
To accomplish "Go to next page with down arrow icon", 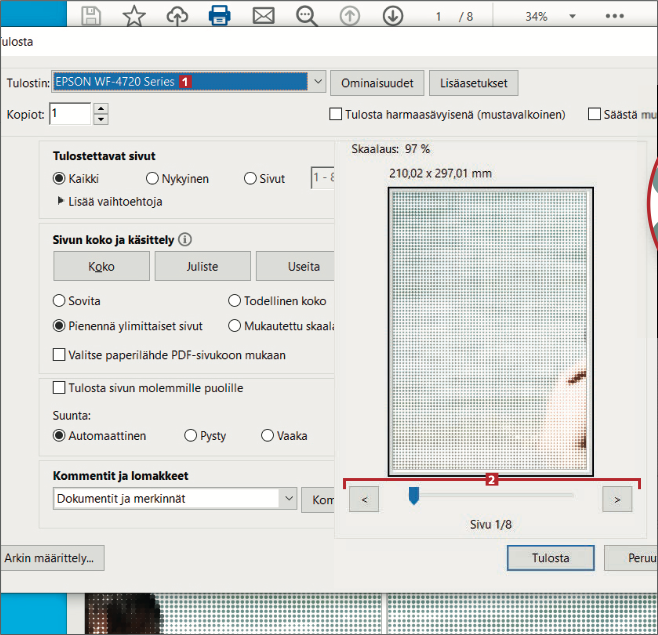I will click(393, 16).
